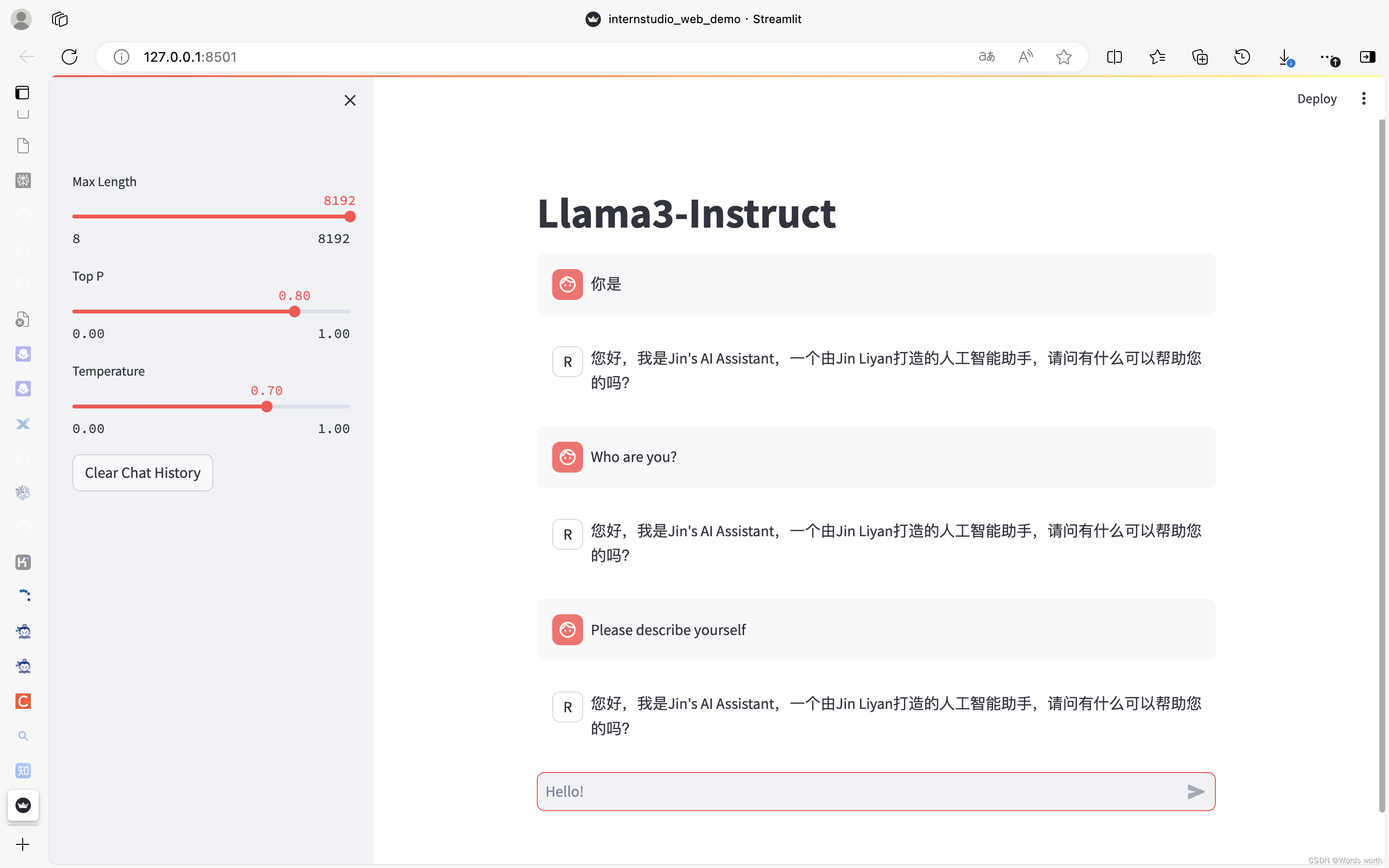Click the page's vertical scrollbar

pos(1382,465)
